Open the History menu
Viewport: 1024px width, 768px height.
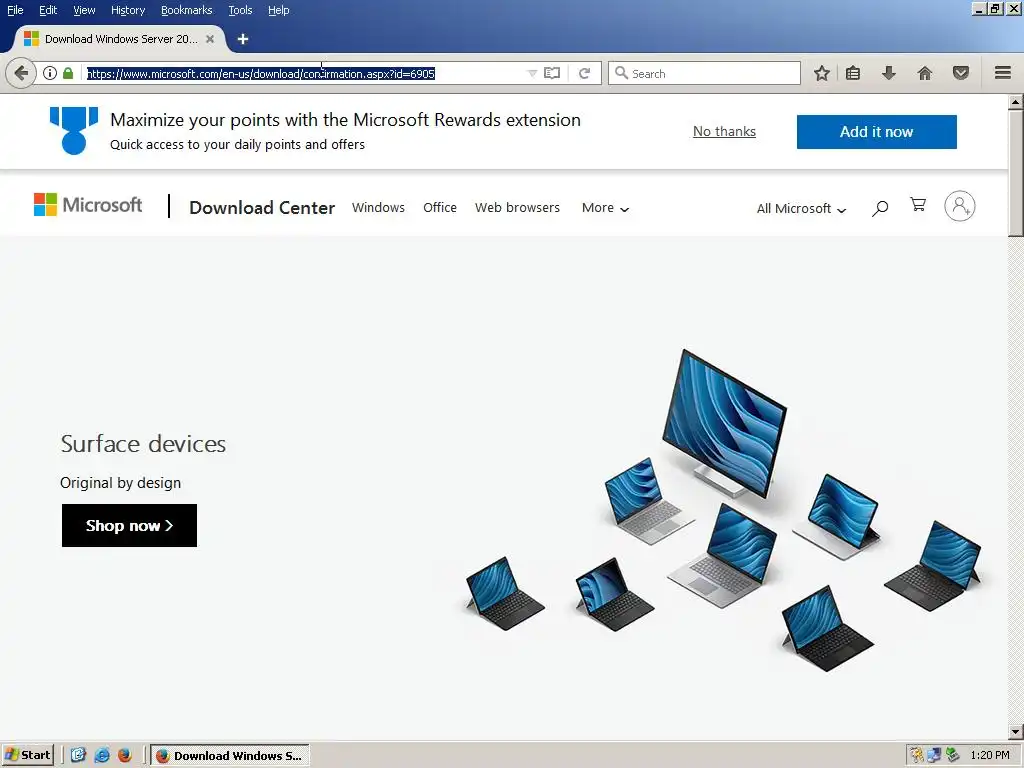(128, 10)
